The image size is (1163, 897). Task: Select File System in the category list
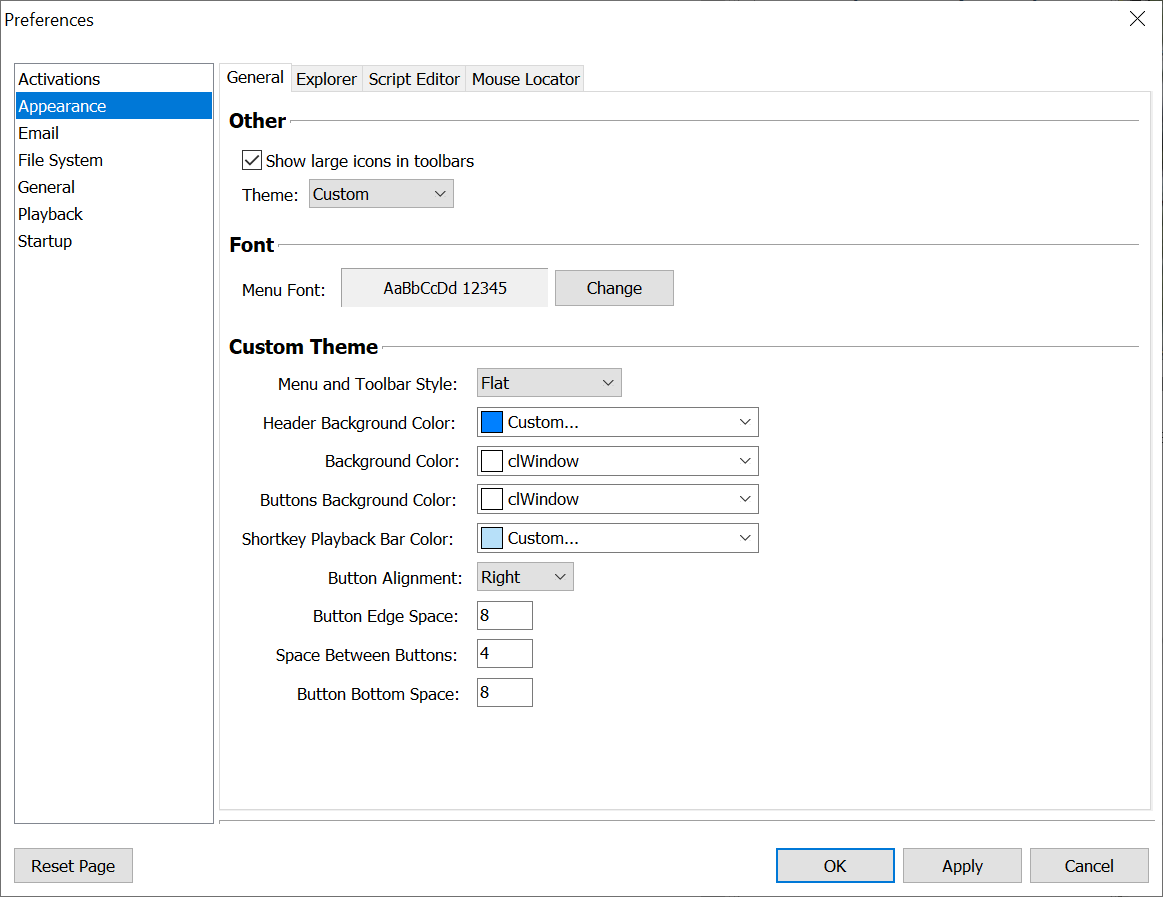tap(60, 160)
